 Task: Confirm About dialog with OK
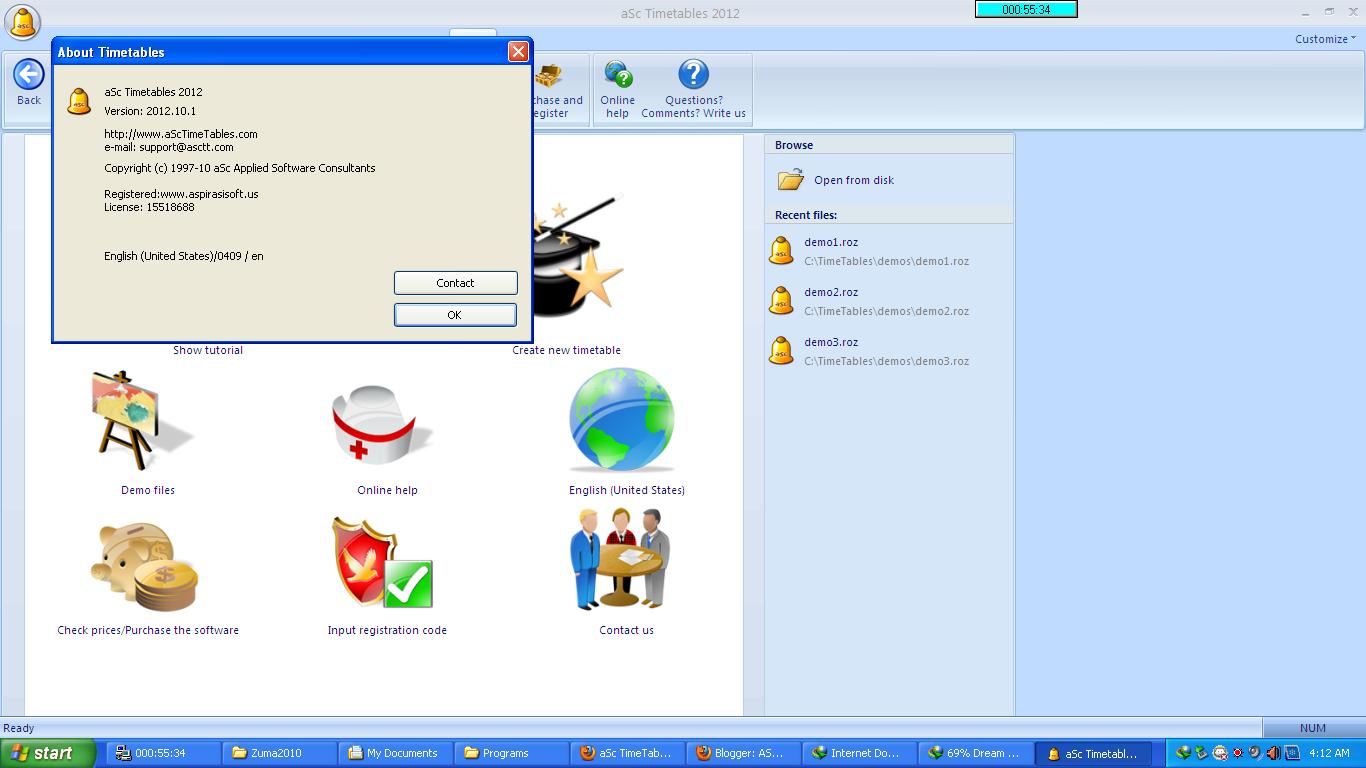[x=455, y=315]
